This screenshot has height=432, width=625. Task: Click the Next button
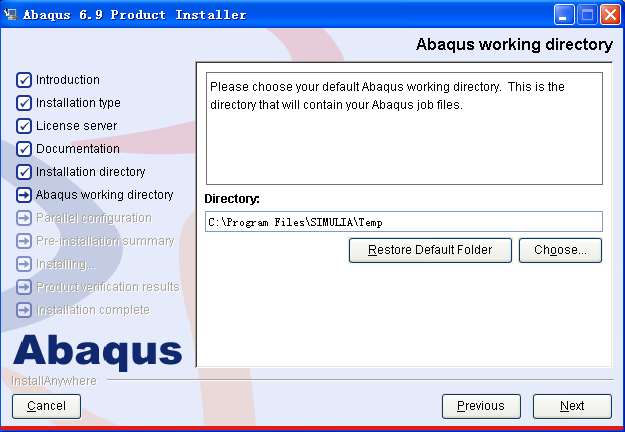coord(572,406)
